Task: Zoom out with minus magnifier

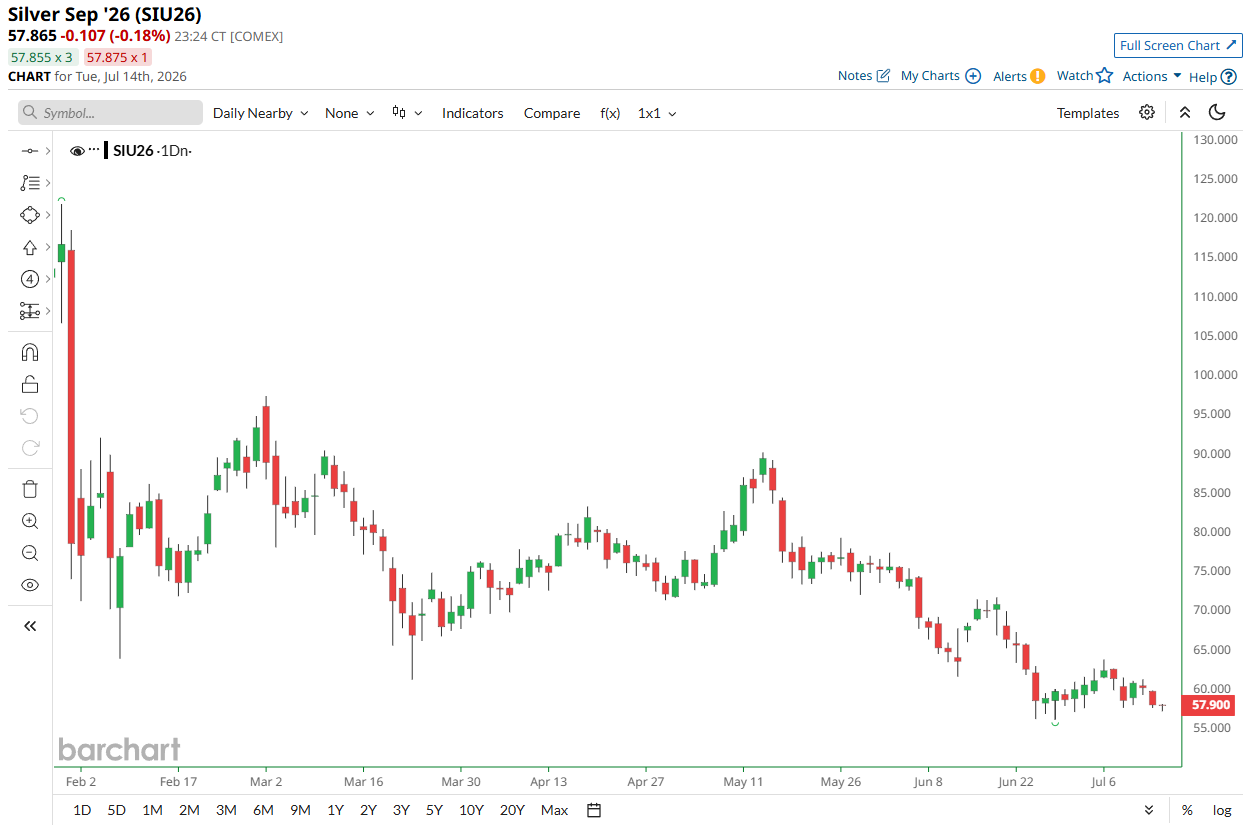Action: tap(30, 553)
